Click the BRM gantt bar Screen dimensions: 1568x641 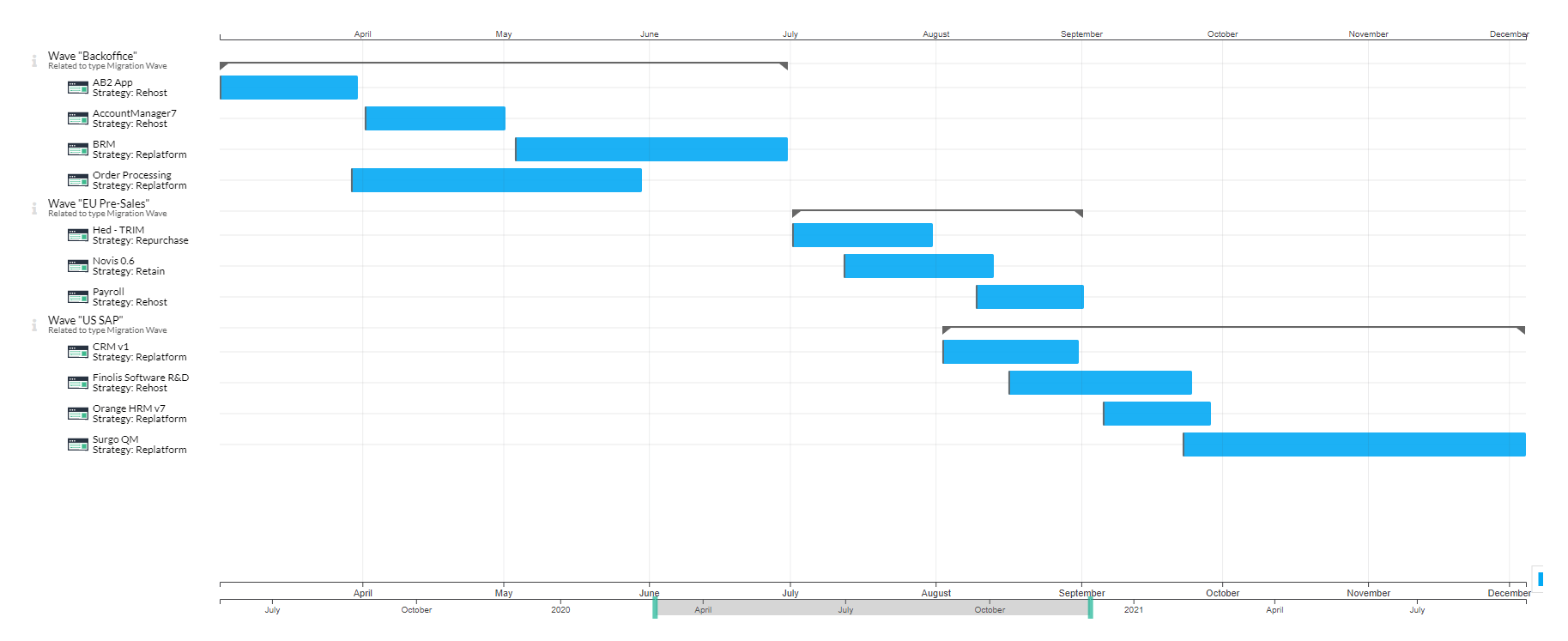[651, 149]
